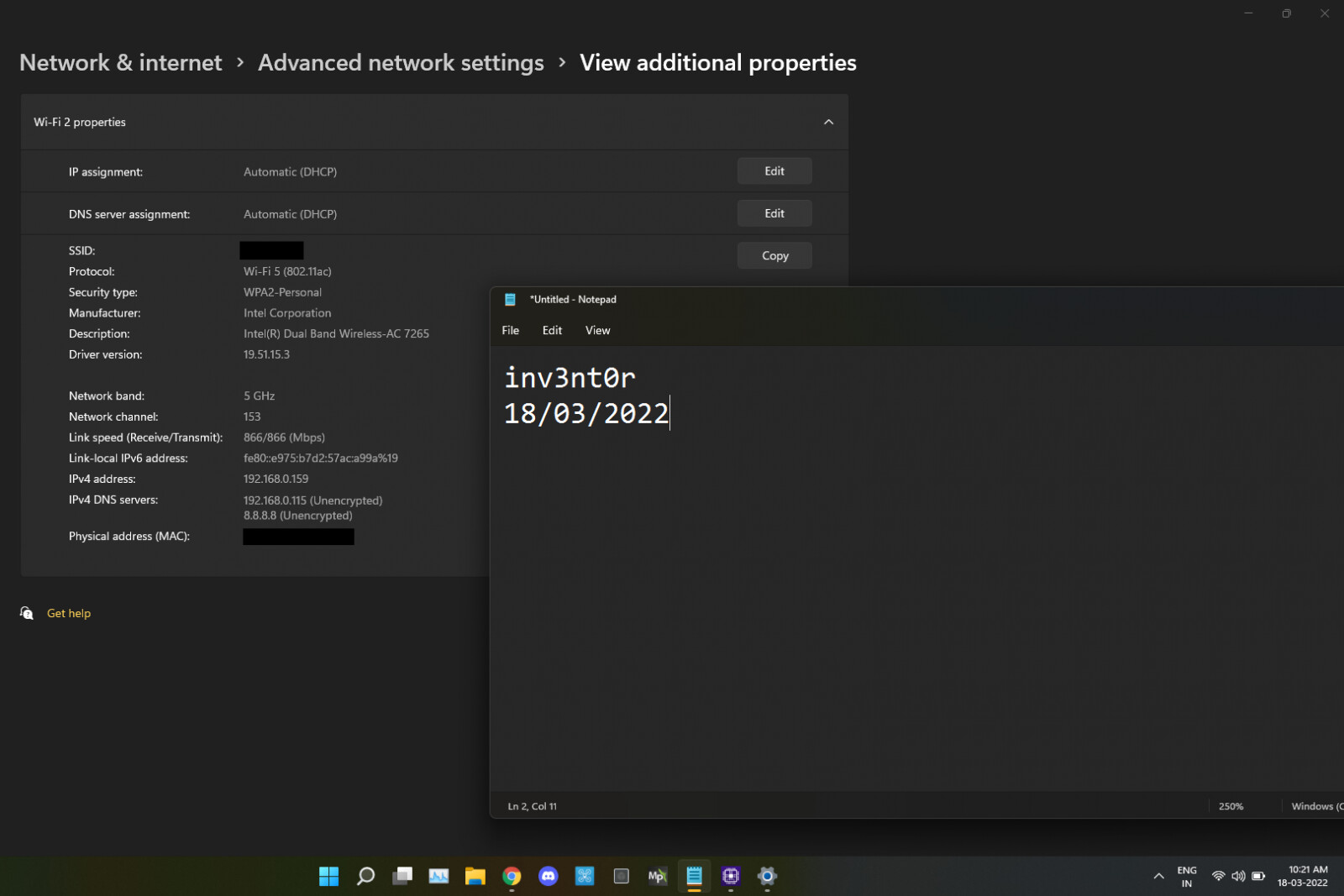This screenshot has height=896, width=1344.
Task: Open the Get help link
Action: pos(69,613)
